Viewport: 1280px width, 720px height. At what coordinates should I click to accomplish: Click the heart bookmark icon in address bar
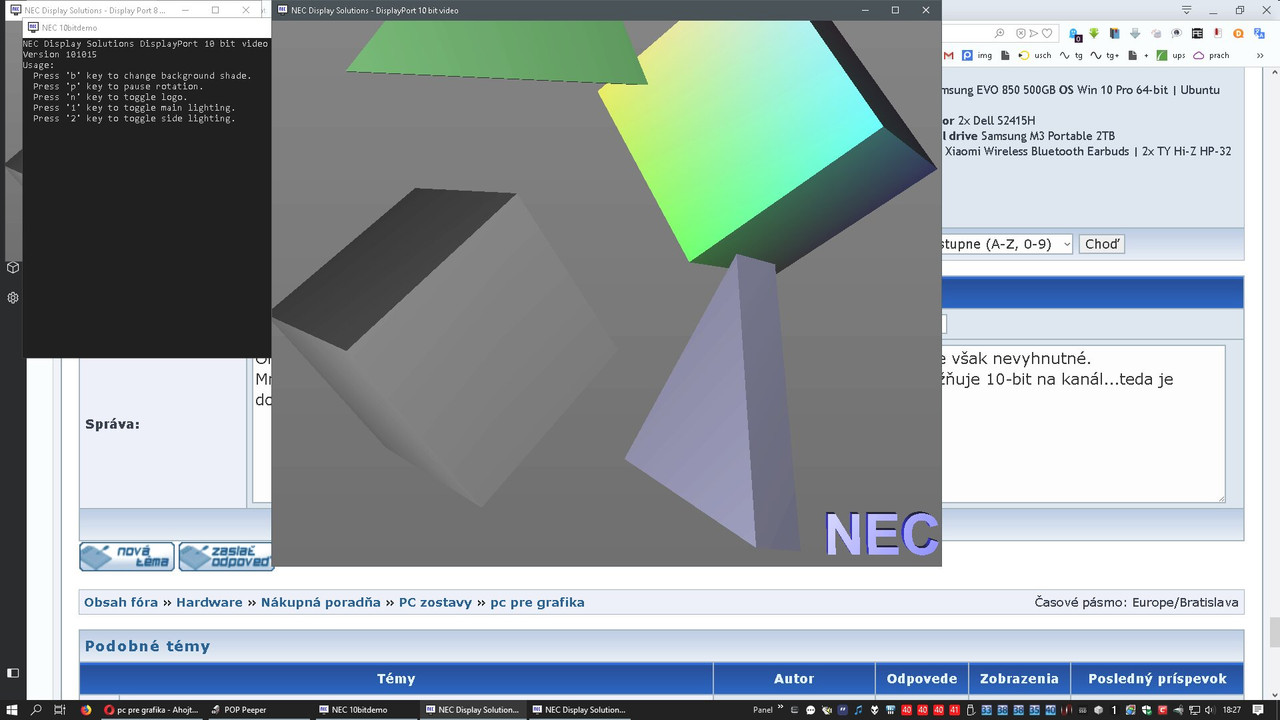pos(1047,33)
